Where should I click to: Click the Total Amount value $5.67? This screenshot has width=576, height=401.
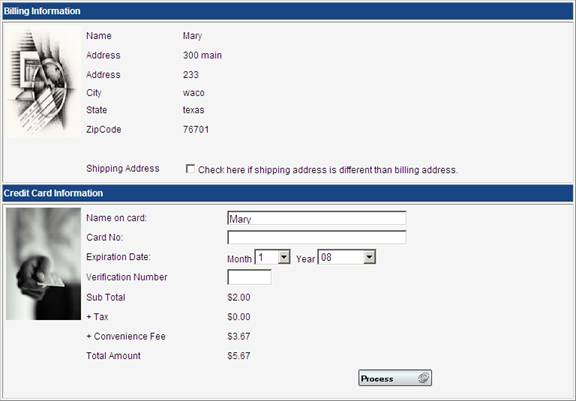pyautogui.click(x=239, y=355)
